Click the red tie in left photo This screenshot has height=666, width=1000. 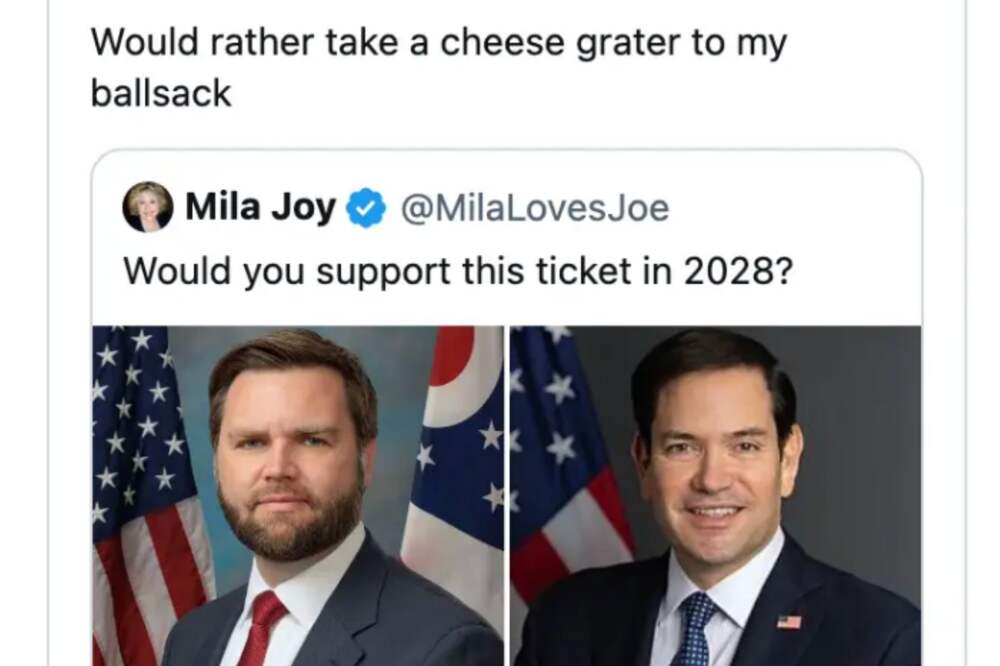tap(263, 628)
